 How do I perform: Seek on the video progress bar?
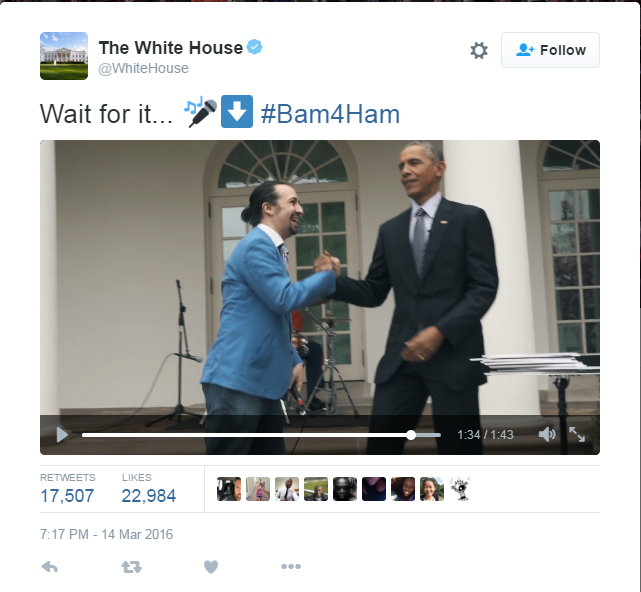[261, 435]
